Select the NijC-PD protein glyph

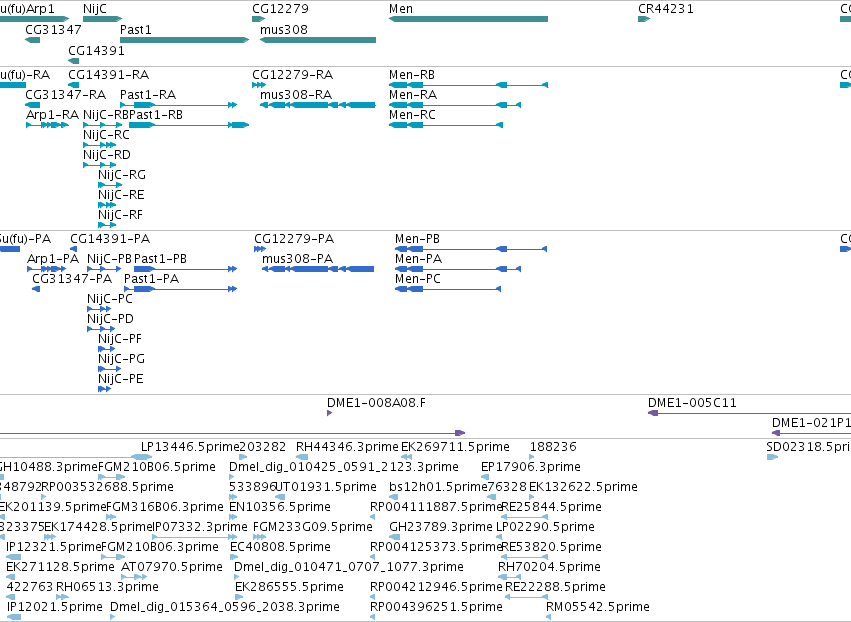[x=101, y=329]
